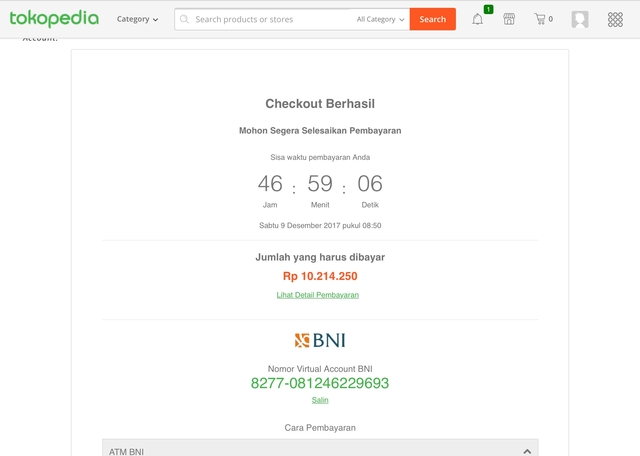Open the shopping cart icon
The image size is (640, 456).
pos(540,19)
